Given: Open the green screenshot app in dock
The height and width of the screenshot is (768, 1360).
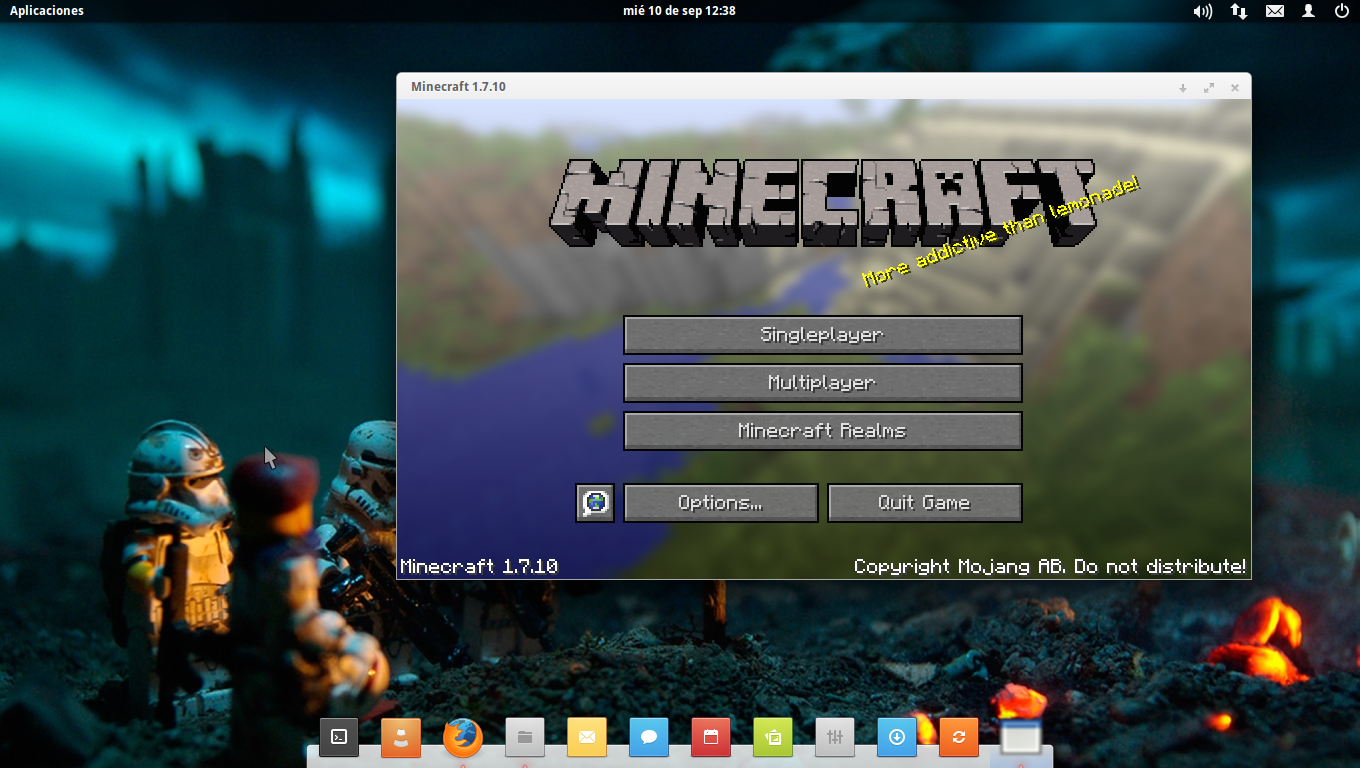Looking at the screenshot, I should click(773, 738).
